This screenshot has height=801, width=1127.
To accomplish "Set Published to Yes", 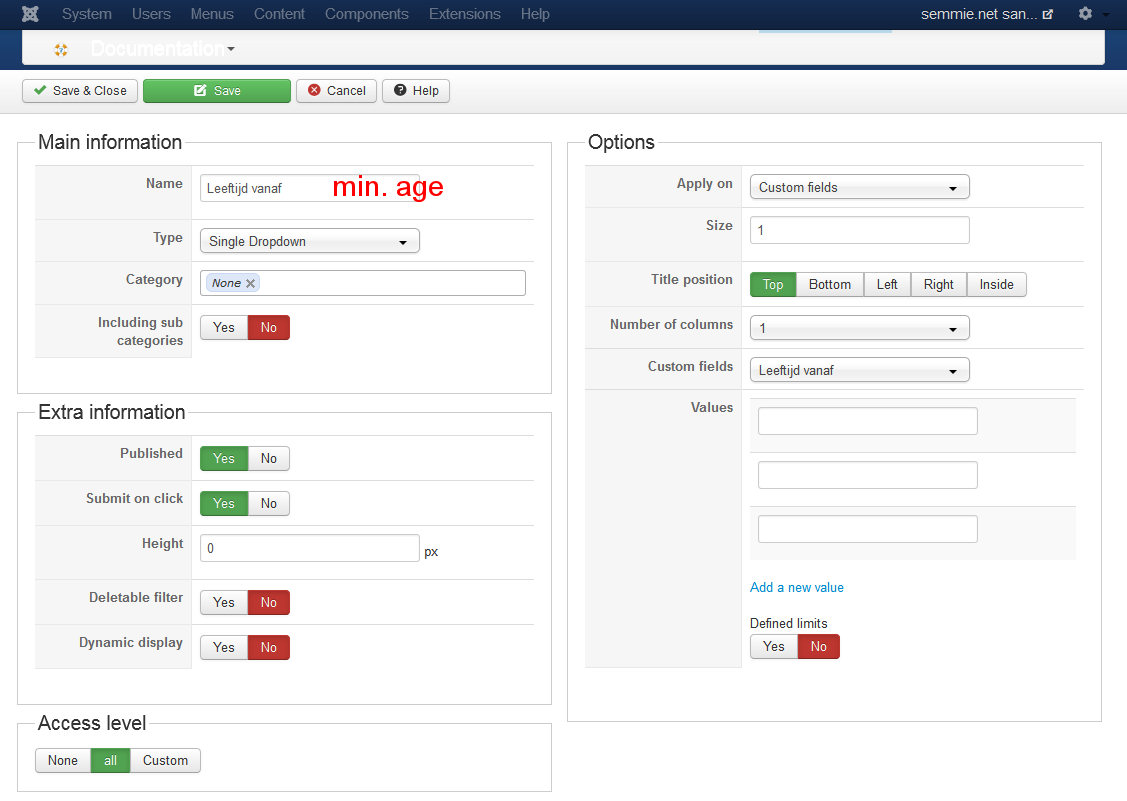I will coord(224,458).
